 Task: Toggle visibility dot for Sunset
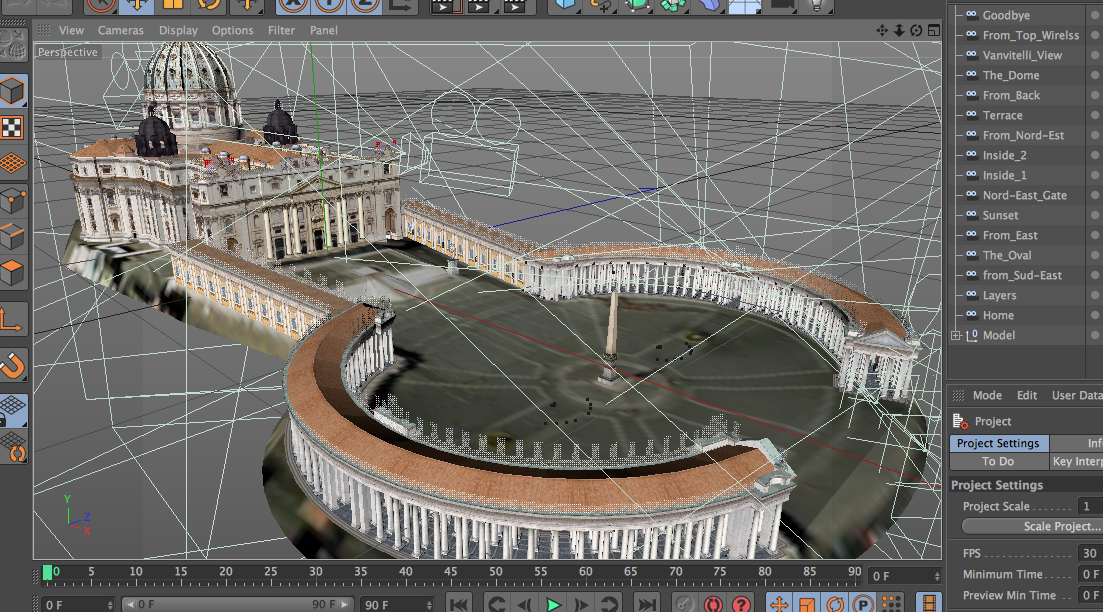click(x=1095, y=215)
